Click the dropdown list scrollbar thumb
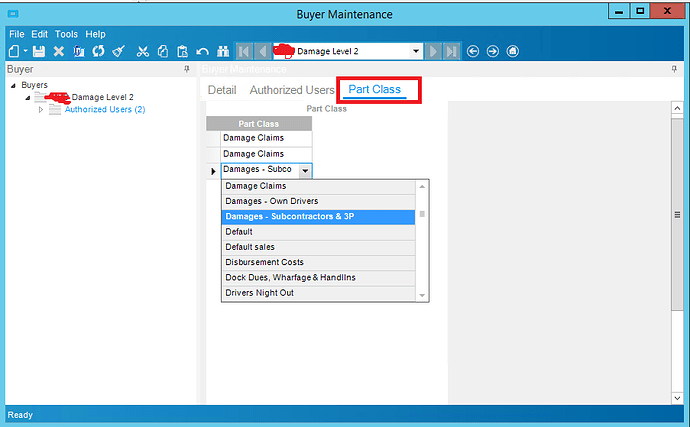The image size is (690, 427). click(422, 214)
